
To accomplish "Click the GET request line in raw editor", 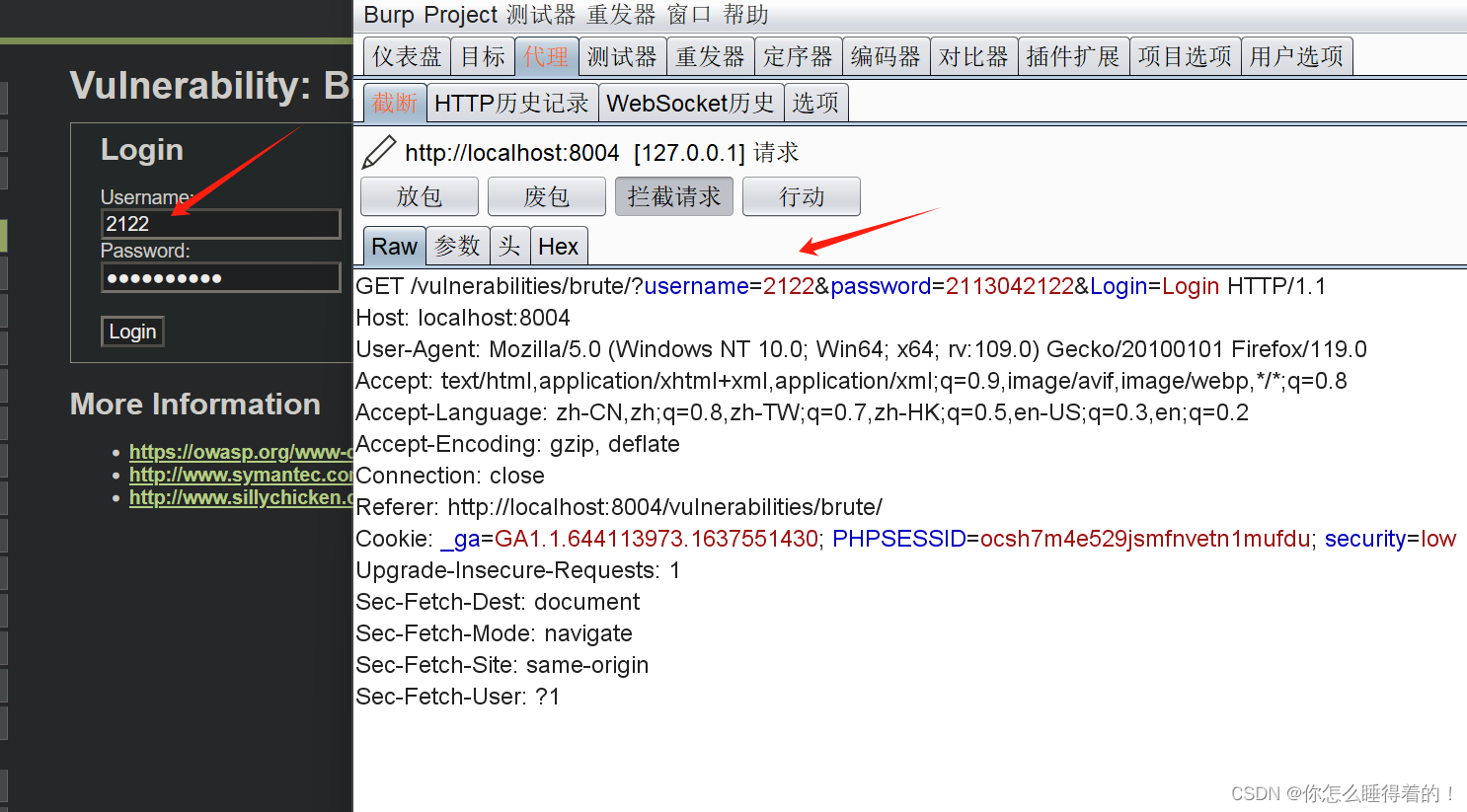I will click(841, 286).
